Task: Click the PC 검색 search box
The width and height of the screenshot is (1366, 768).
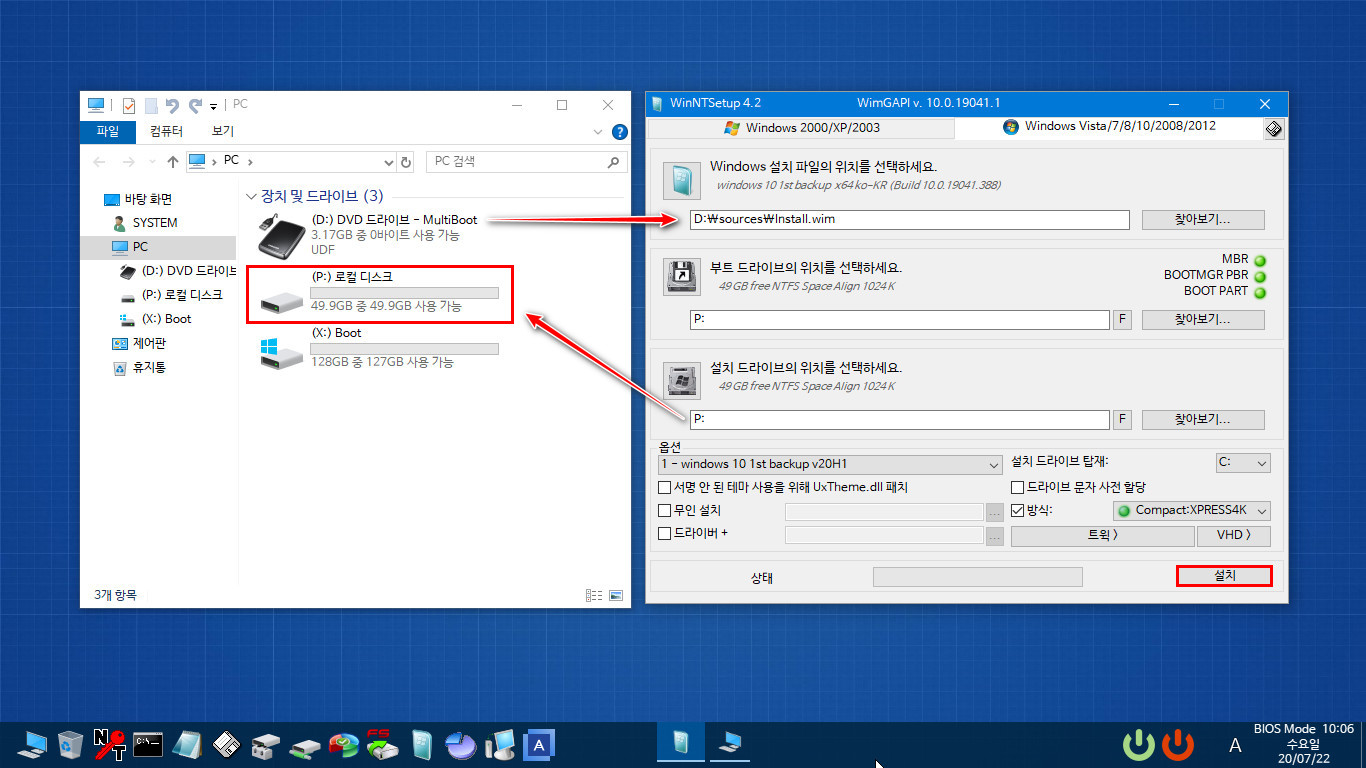Action: [527, 161]
